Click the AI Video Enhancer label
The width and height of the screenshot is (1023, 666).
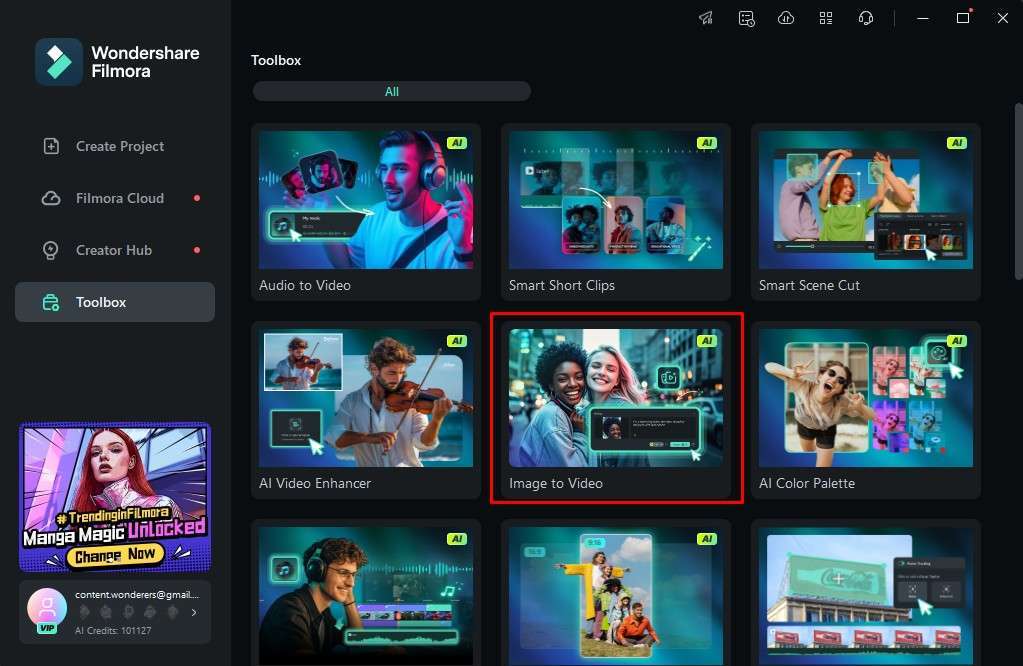pyautogui.click(x=314, y=483)
